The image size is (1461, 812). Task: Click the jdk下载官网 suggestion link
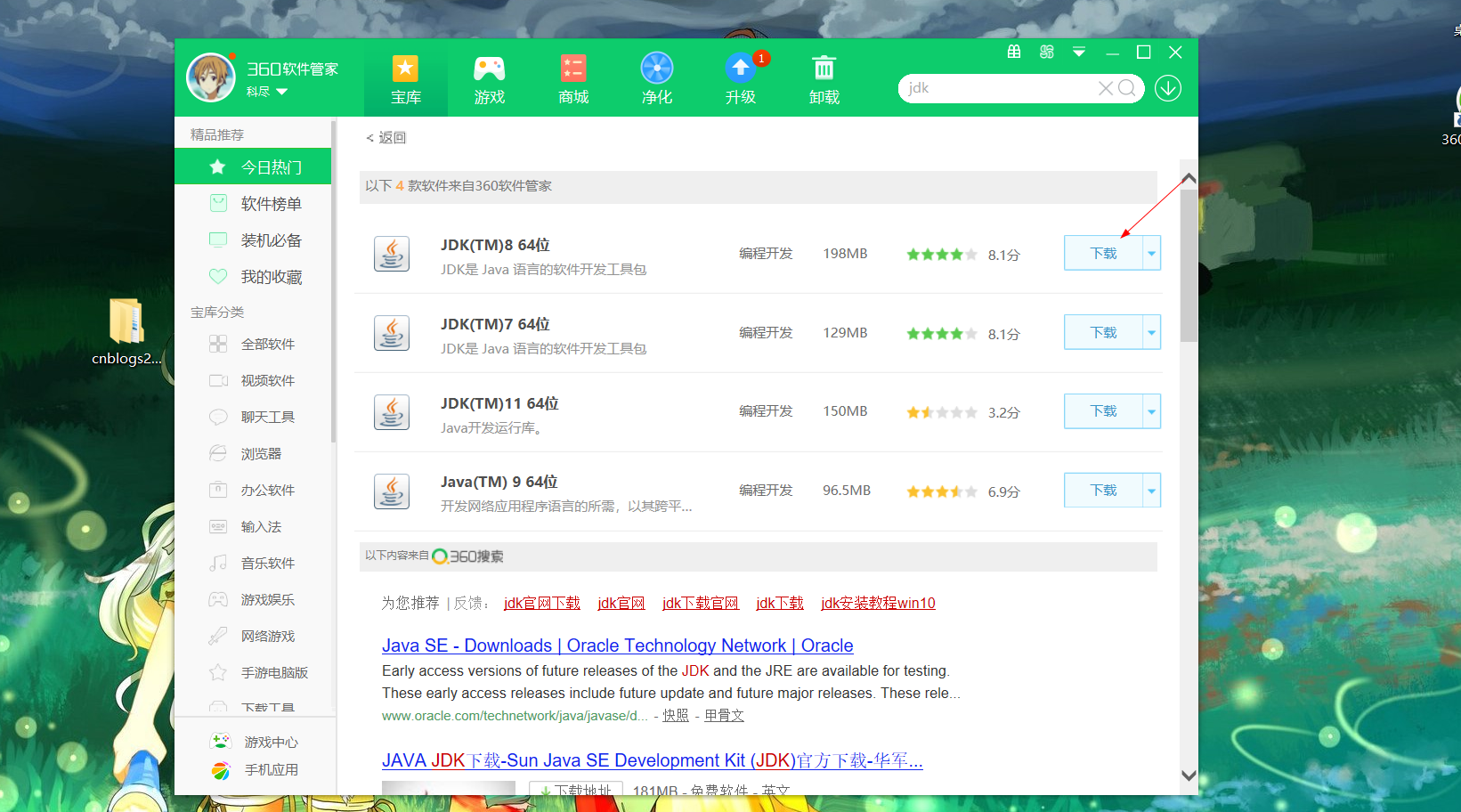point(701,603)
